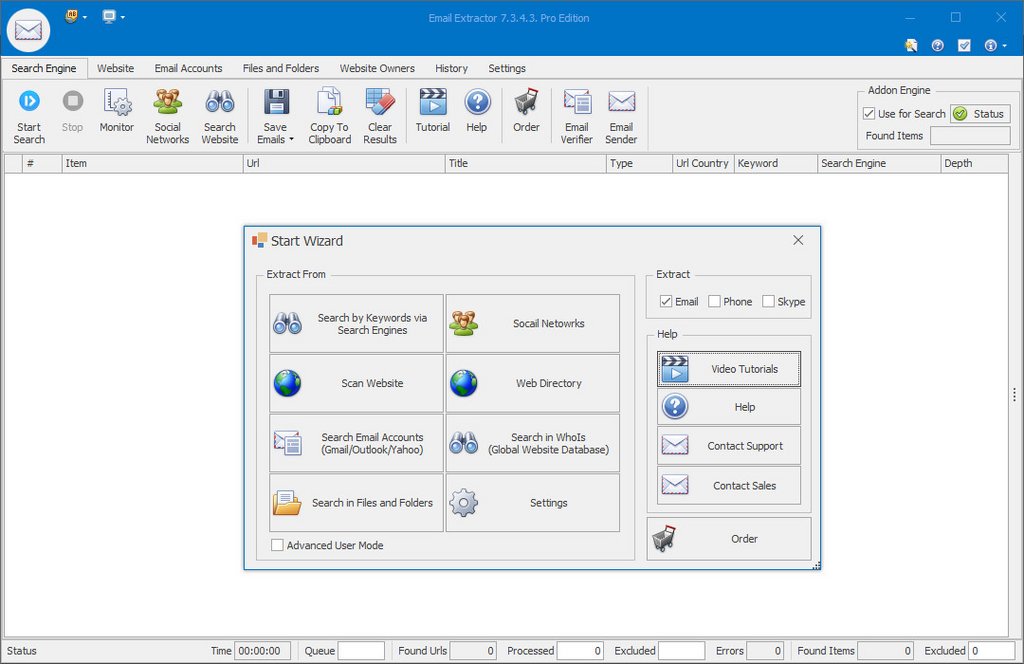This screenshot has height=664, width=1024.
Task: Uncheck the Email extract checkbox
Action: point(665,302)
